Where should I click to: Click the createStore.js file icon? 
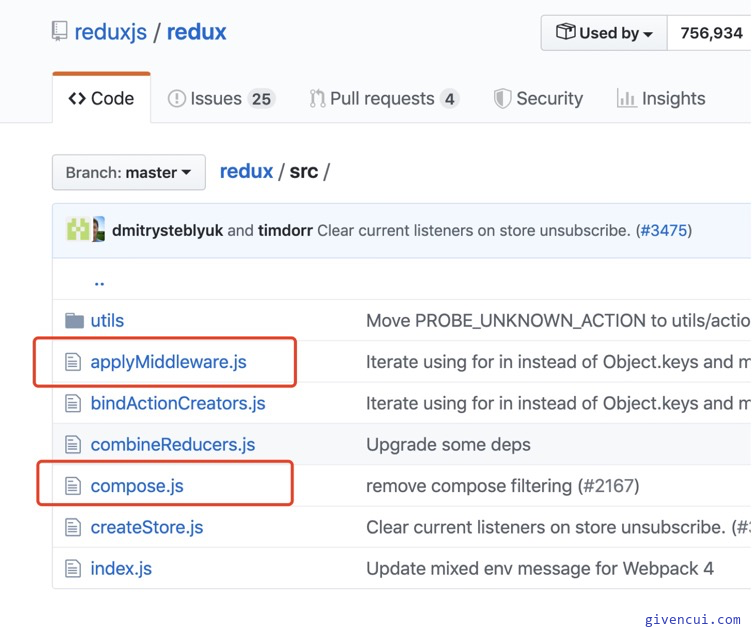click(x=73, y=527)
